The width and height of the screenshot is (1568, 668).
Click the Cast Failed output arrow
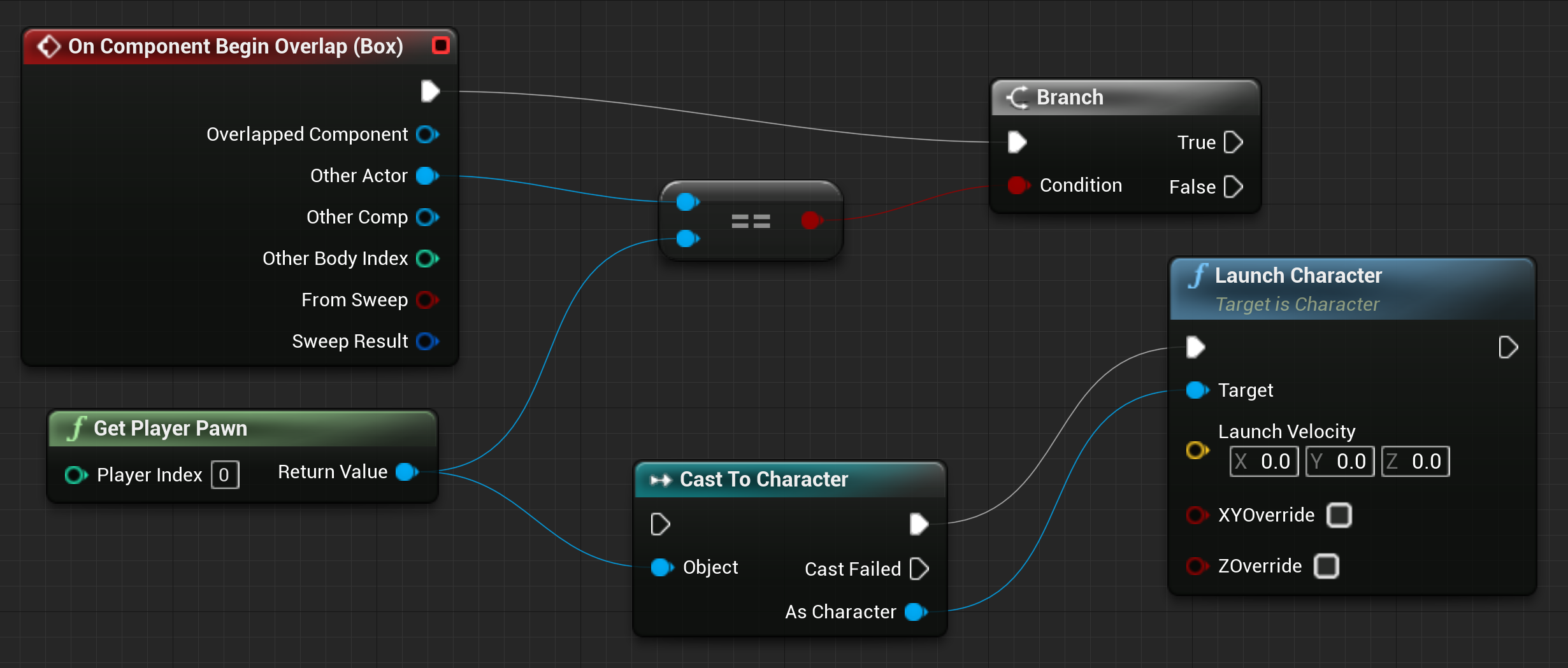point(919,569)
